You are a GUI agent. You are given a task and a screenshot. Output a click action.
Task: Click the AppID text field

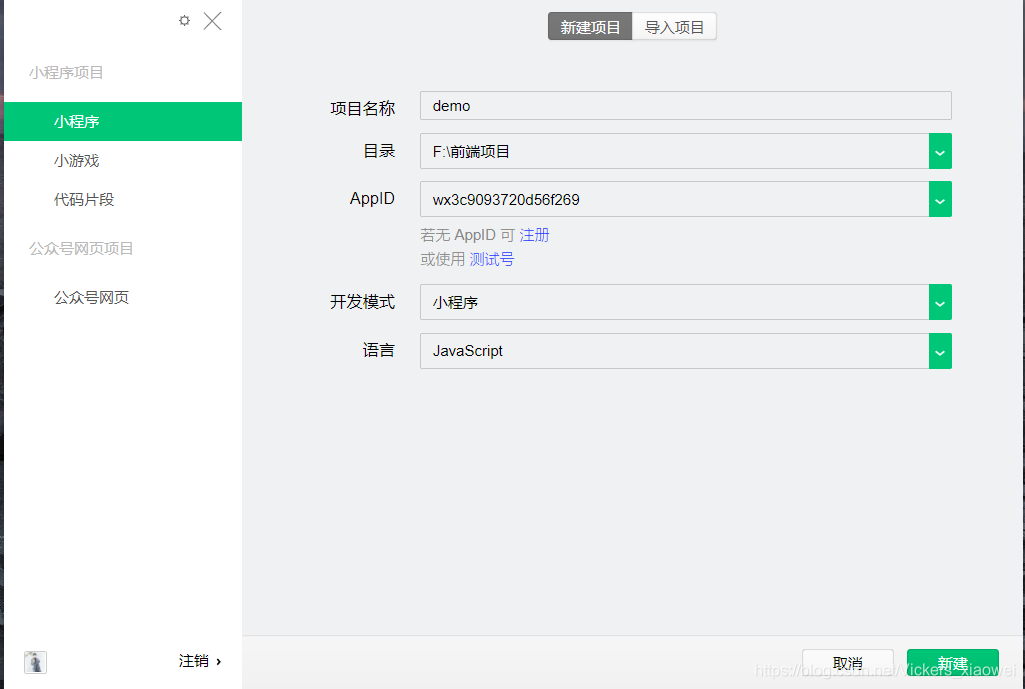click(675, 199)
